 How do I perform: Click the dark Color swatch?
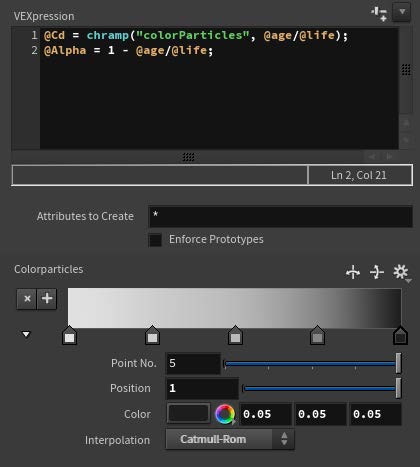(189, 413)
